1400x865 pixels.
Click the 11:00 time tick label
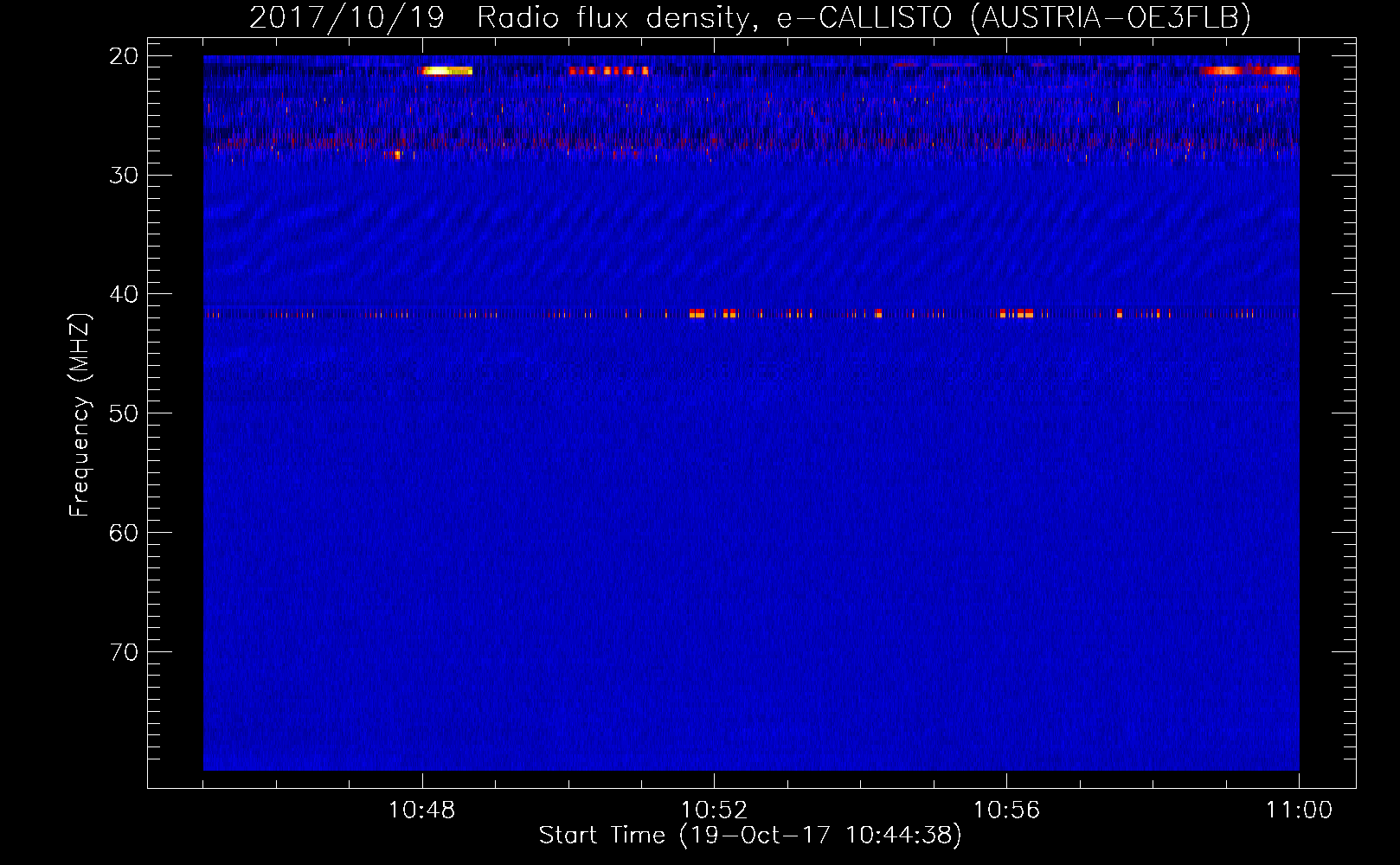(1299, 811)
